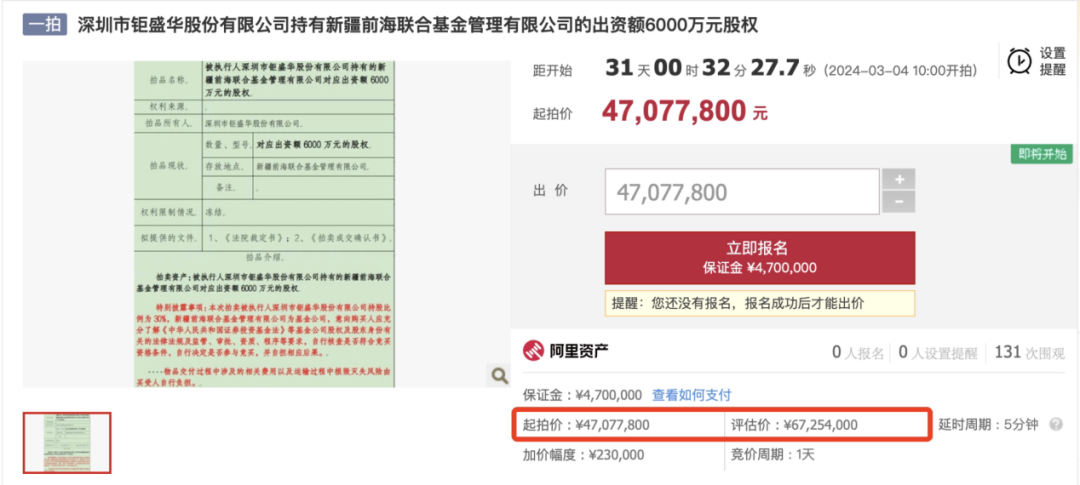
Task: Click the Ali Assets logo icon
Action: [x=534, y=352]
